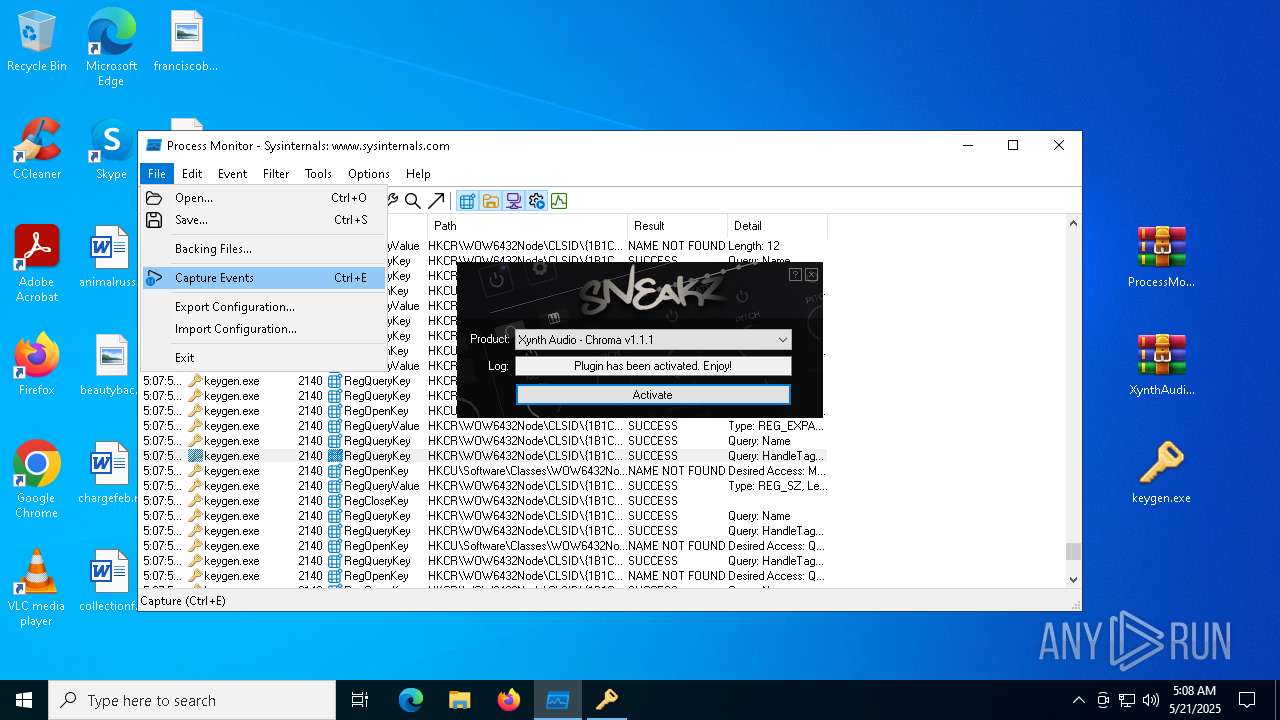Choose Exit from the File menu
Image resolution: width=1280 pixels, height=720 pixels.
tap(263, 358)
